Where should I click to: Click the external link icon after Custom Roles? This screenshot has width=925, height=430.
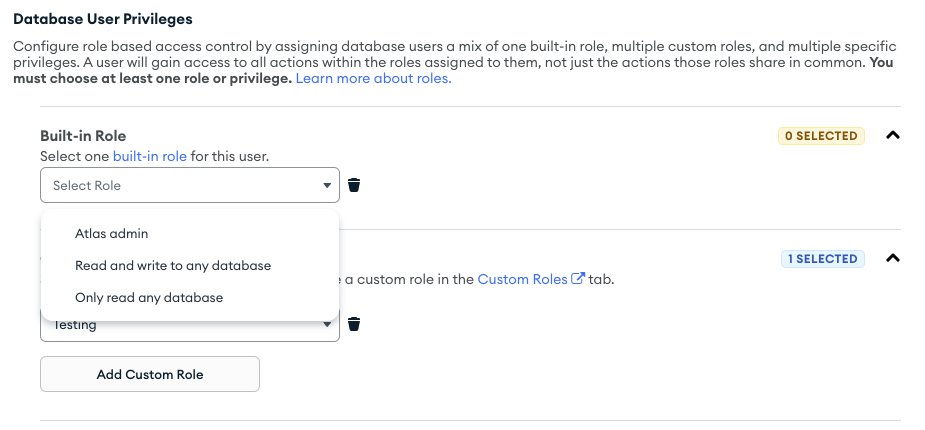click(577, 279)
